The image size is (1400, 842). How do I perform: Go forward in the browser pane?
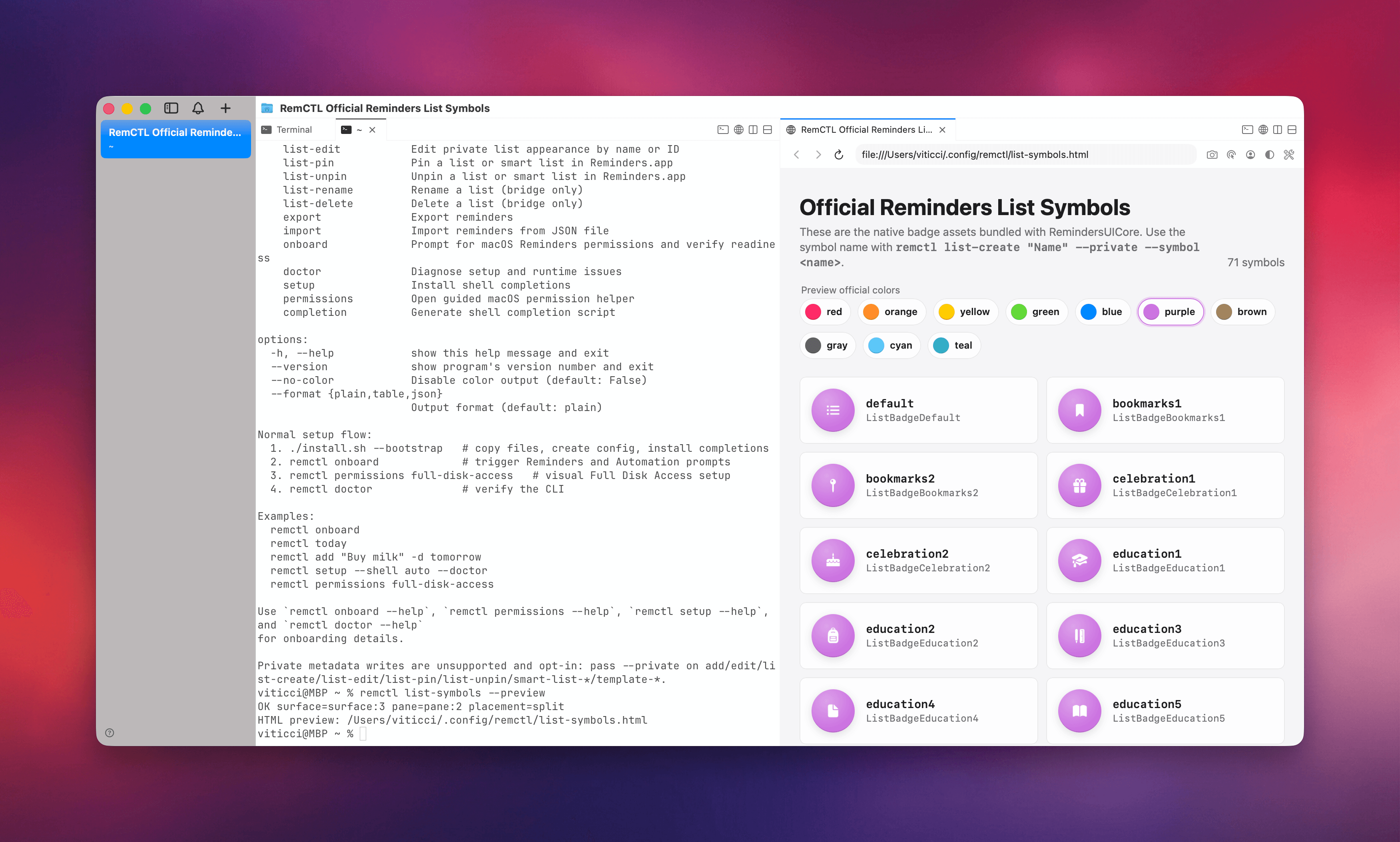(x=818, y=155)
